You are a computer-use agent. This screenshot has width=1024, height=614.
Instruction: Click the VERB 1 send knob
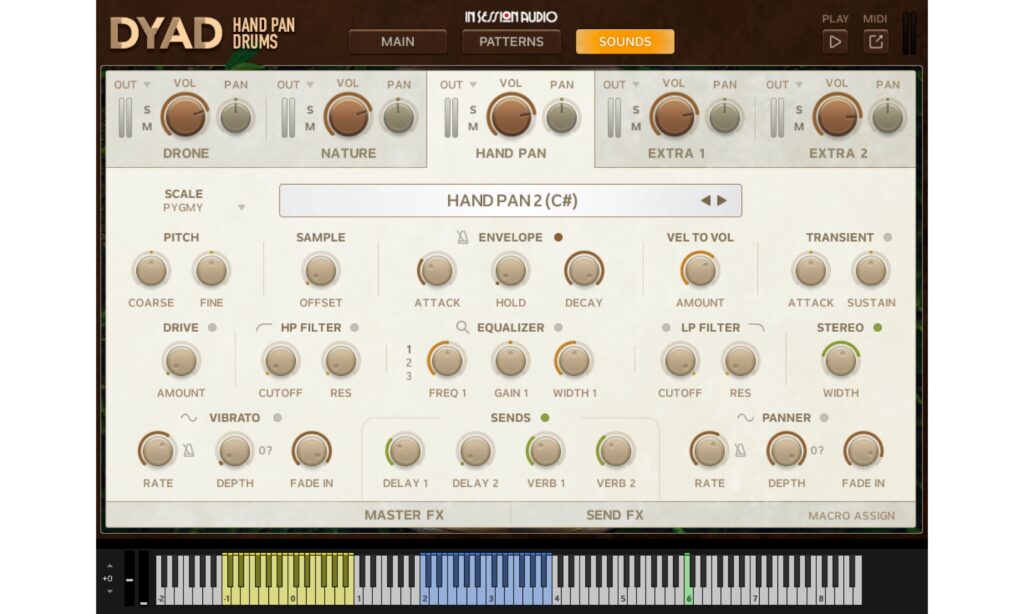[545, 451]
